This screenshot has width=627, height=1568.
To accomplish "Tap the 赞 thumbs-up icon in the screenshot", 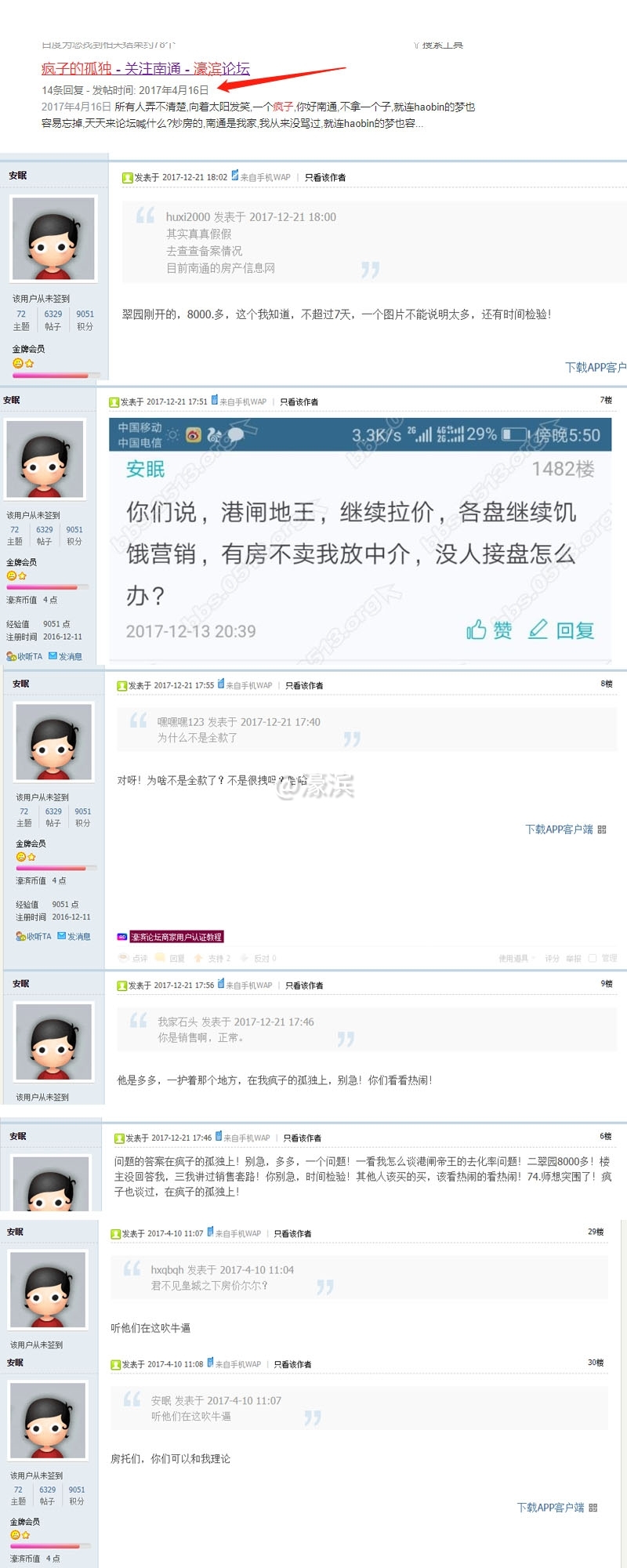I will [477, 630].
